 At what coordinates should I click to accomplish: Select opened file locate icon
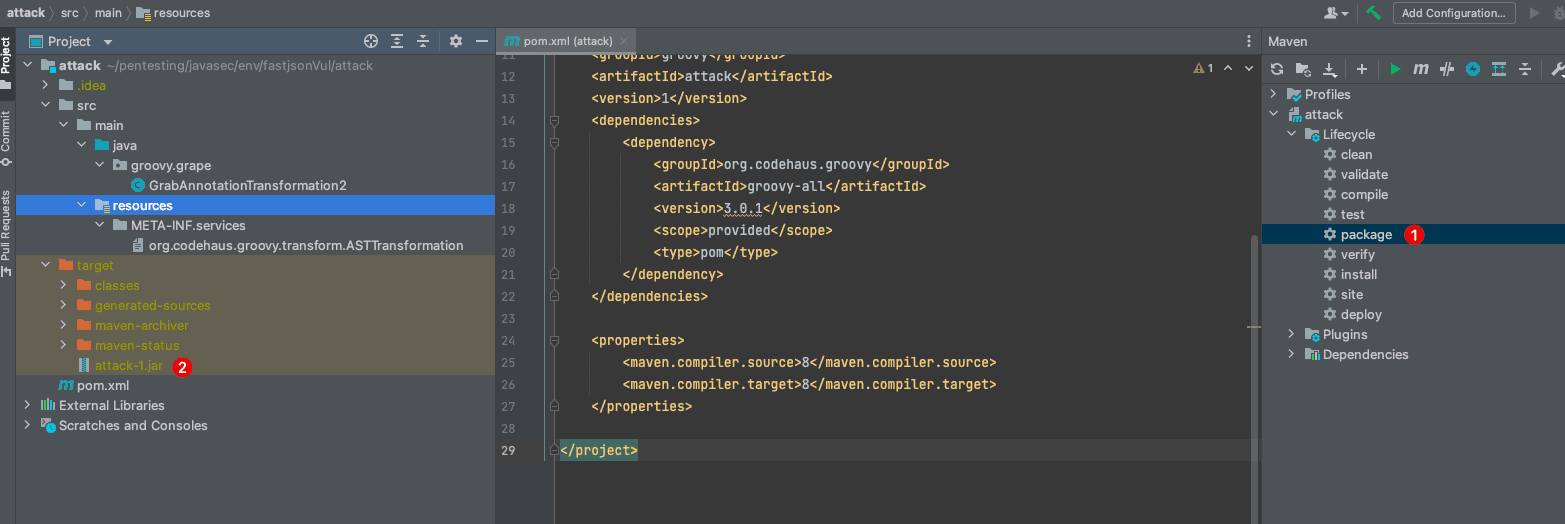[371, 41]
